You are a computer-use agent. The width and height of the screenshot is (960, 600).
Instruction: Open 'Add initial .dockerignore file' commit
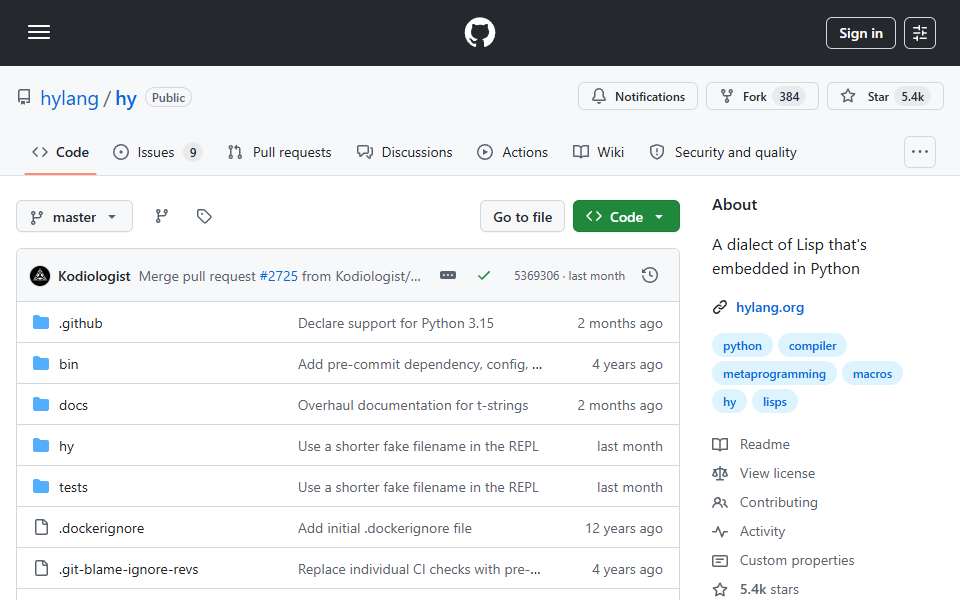click(x=384, y=528)
